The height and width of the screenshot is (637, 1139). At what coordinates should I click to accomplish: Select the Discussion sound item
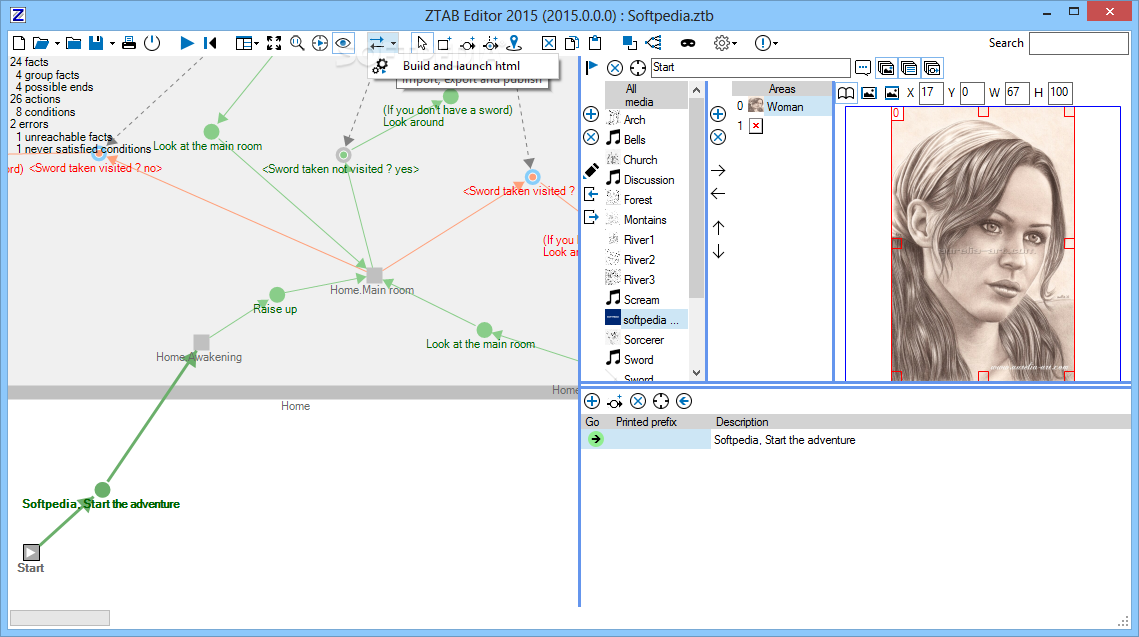[646, 180]
